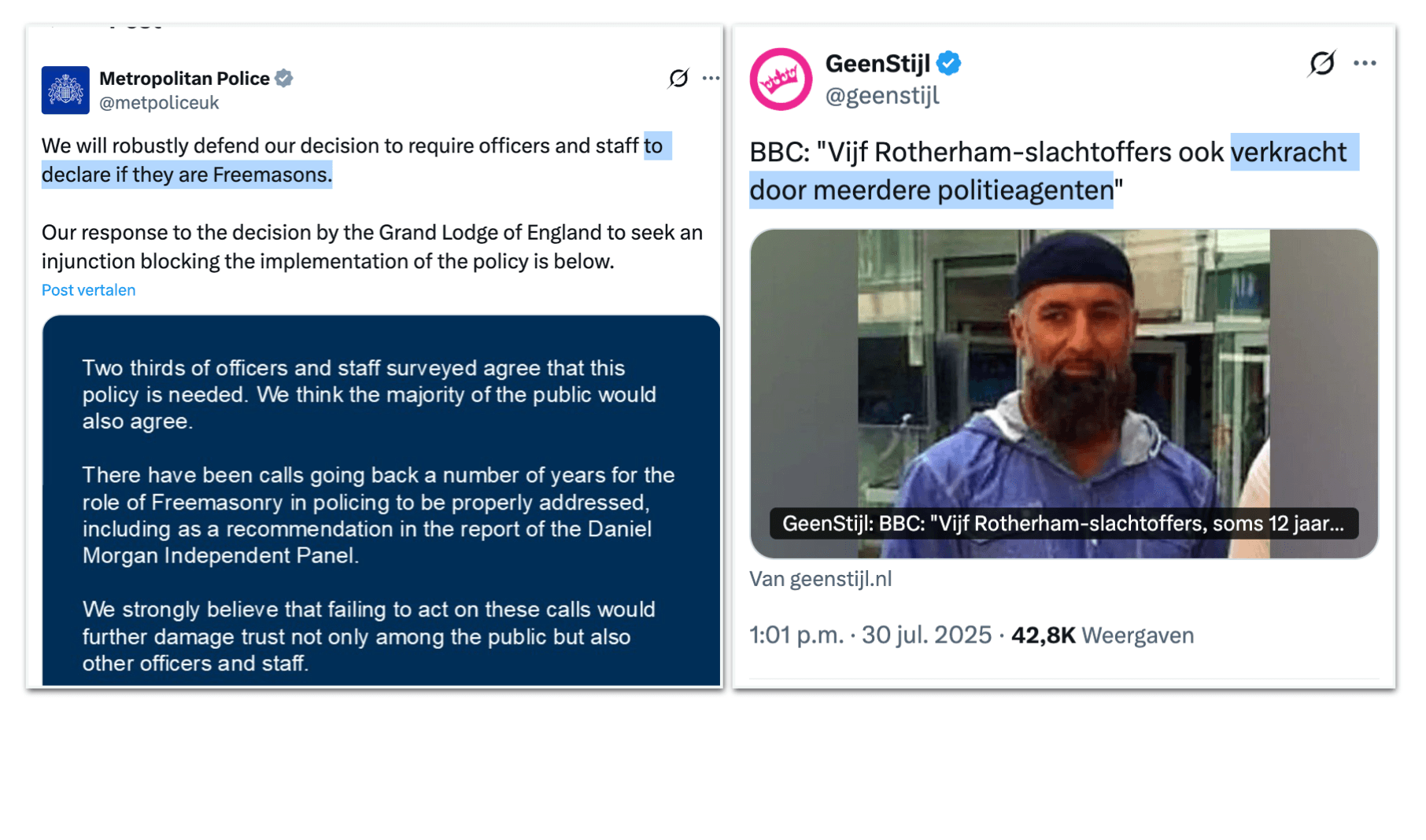Click GeenStijl blue verified checkmark
Image resolution: width=1426 pixels, height=840 pixels.
click(948, 63)
